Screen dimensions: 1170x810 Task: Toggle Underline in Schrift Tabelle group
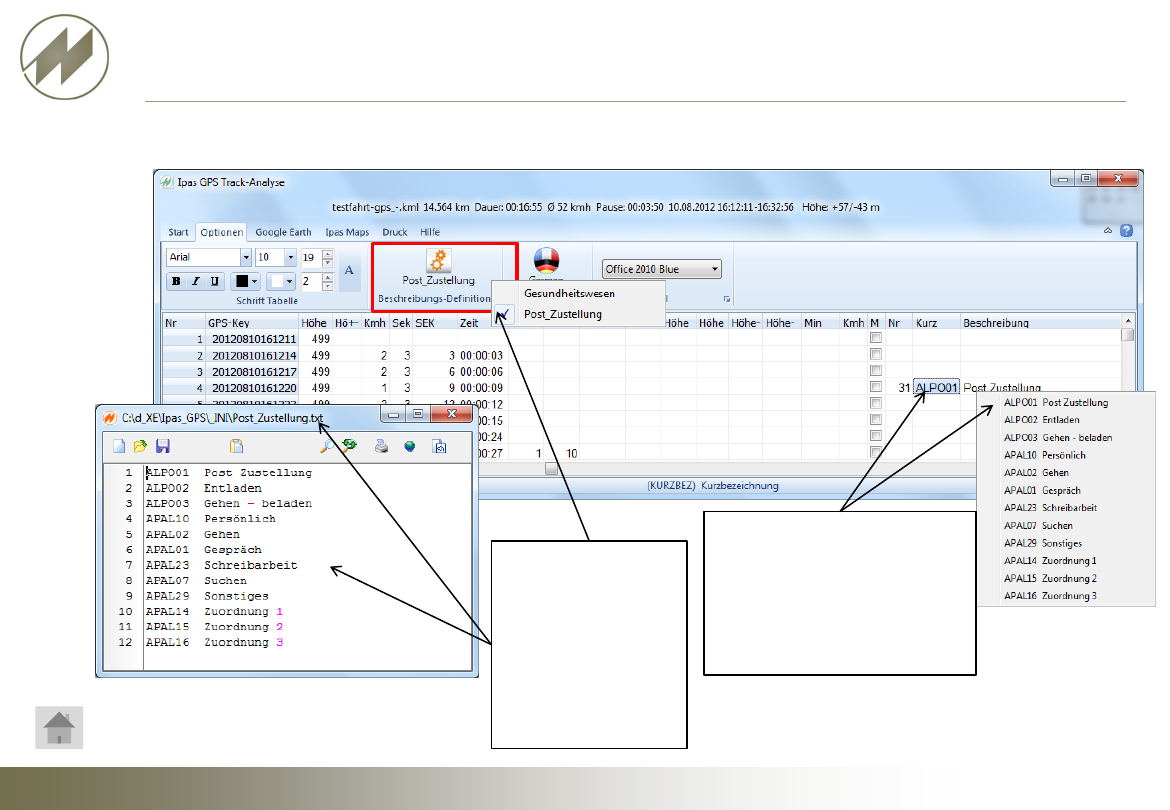pos(215,281)
